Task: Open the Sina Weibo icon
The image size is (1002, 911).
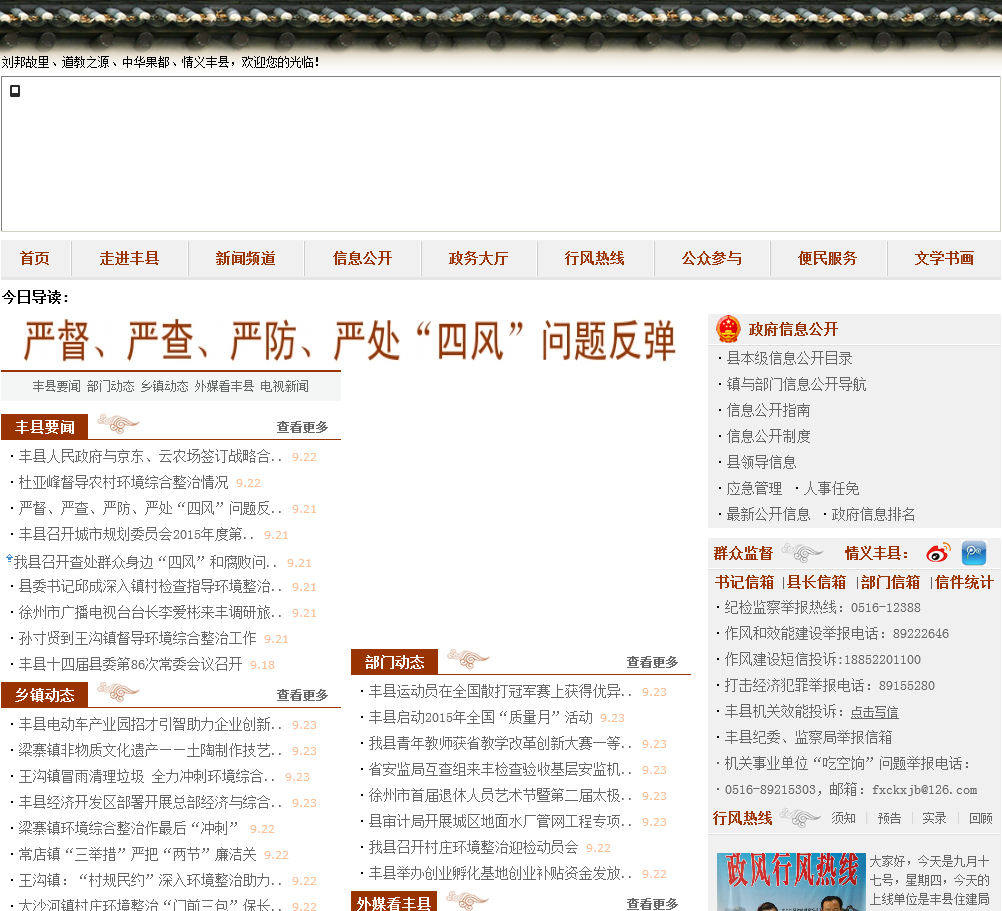Action: point(938,553)
